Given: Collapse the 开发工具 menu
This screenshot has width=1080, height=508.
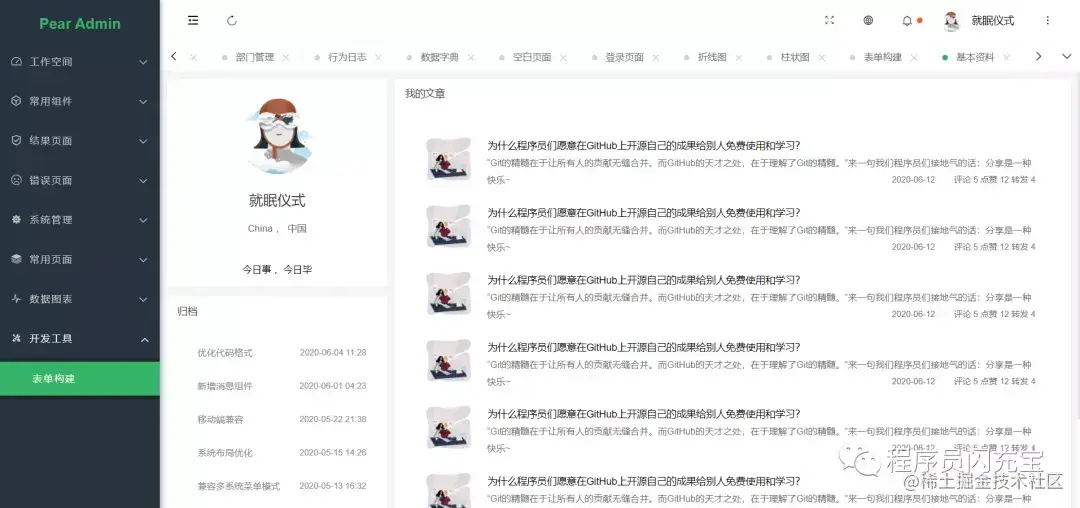Looking at the screenshot, I should tap(143, 339).
